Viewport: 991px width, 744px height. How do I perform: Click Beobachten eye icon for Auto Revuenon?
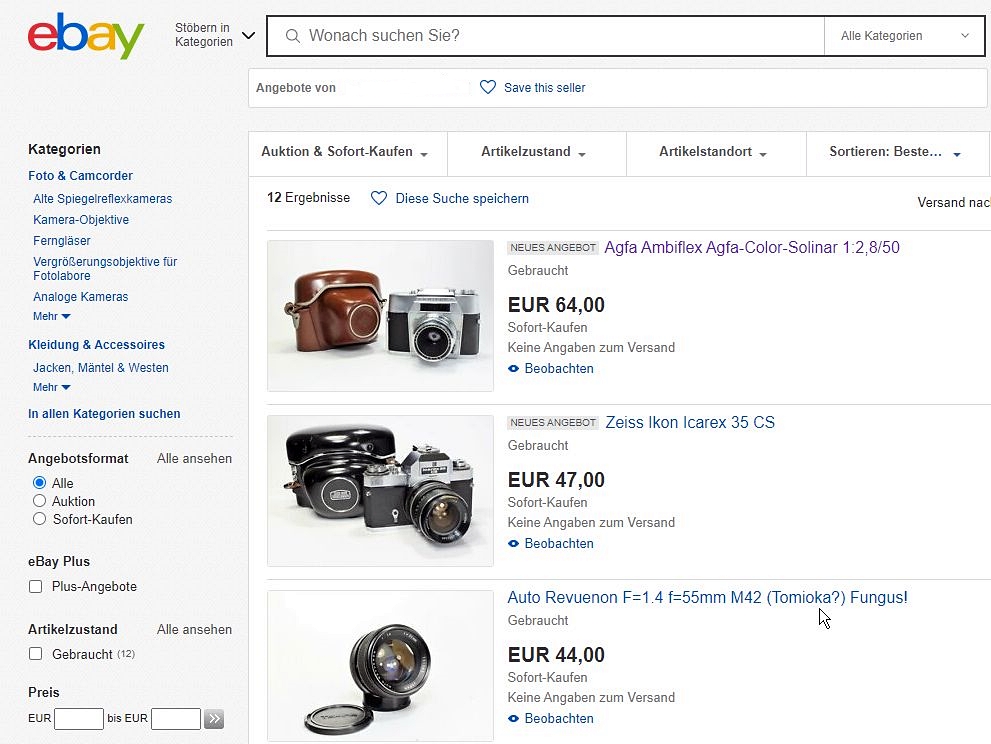tap(514, 719)
